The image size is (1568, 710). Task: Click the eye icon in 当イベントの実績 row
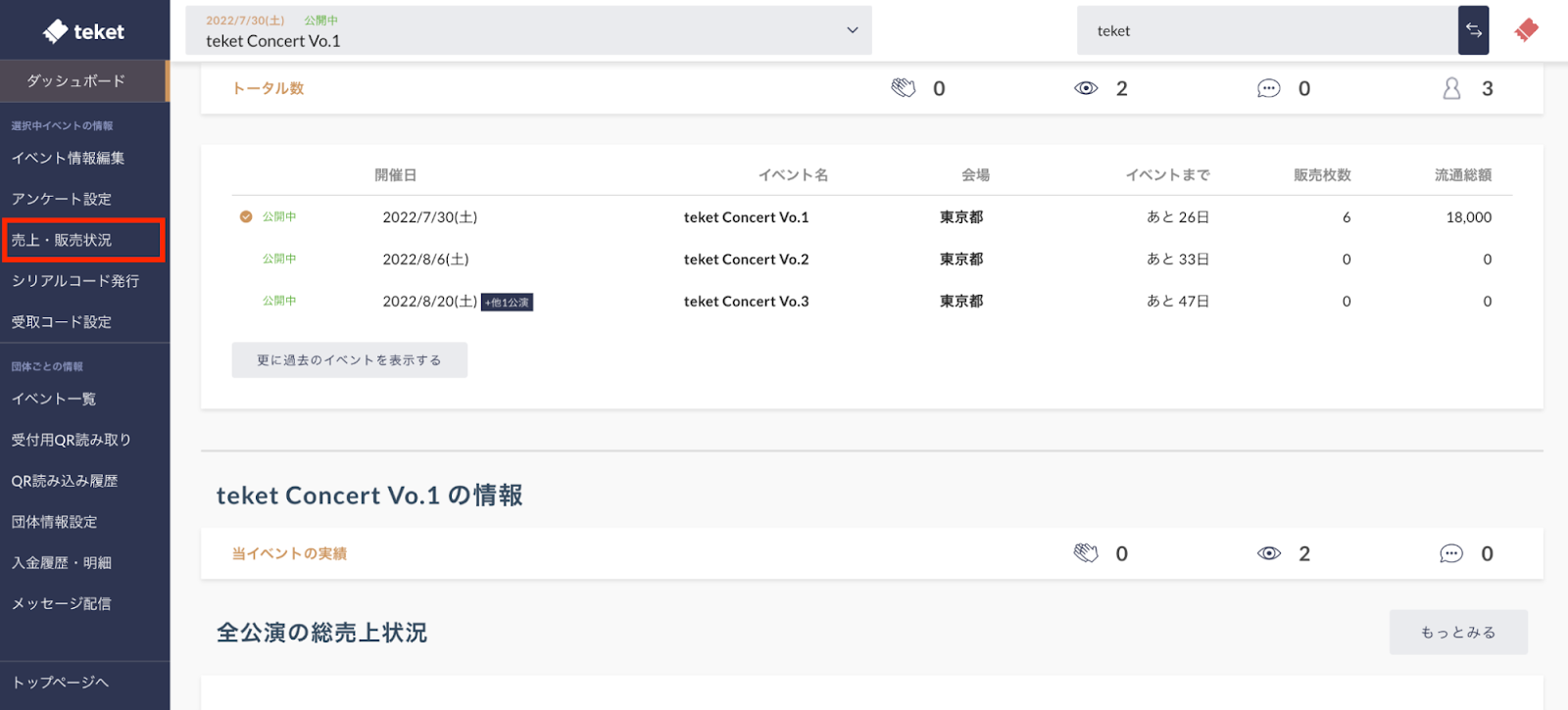click(1269, 553)
